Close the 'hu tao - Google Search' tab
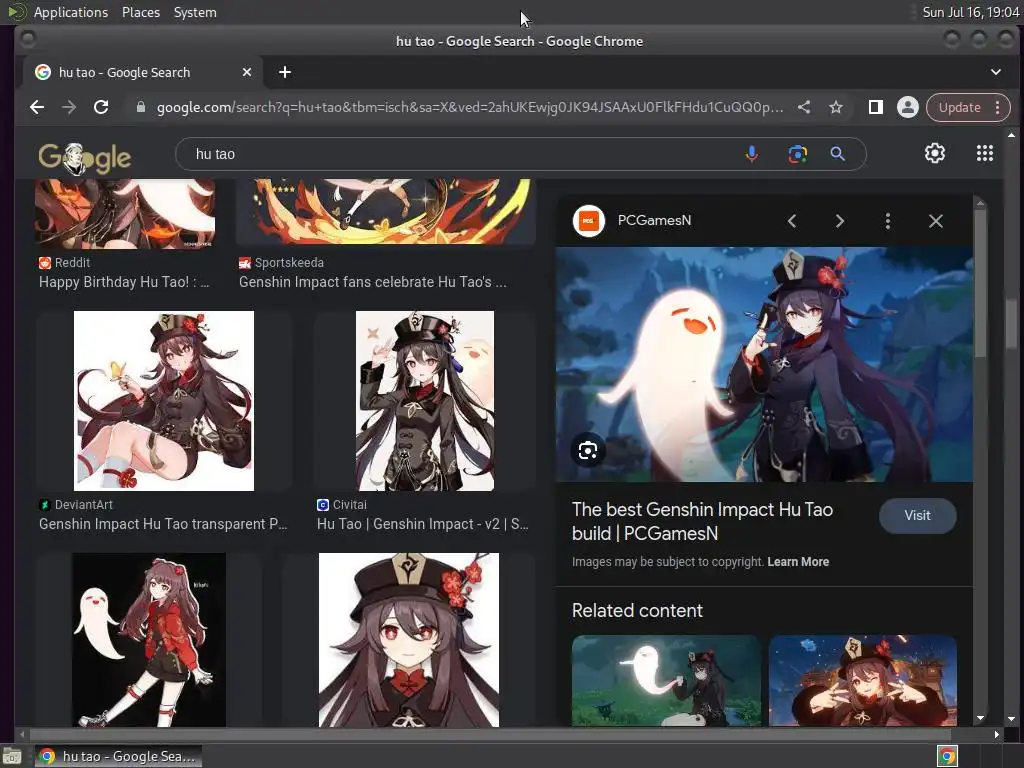The height and width of the screenshot is (768, 1024). [247, 72]
